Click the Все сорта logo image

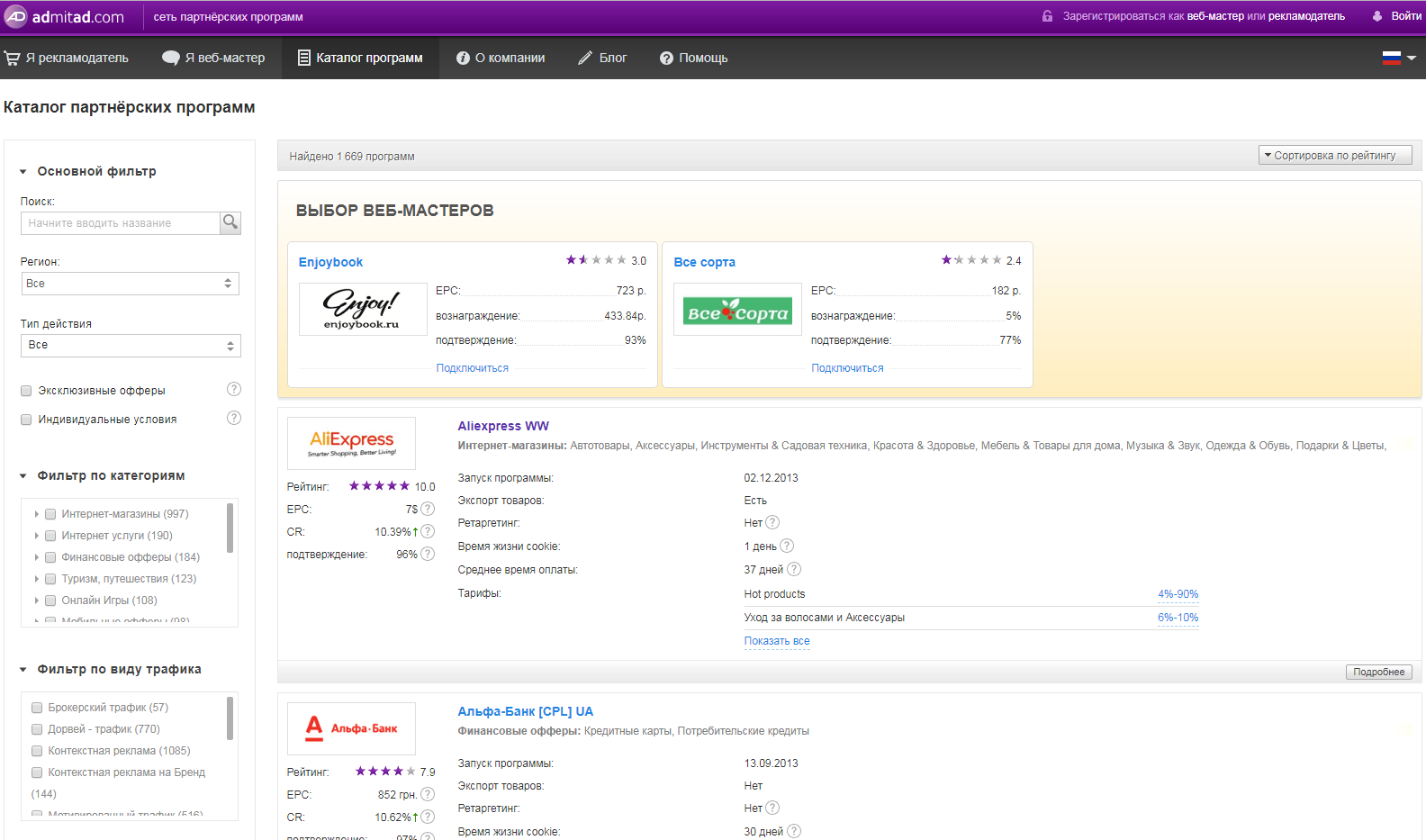point(738,310)
